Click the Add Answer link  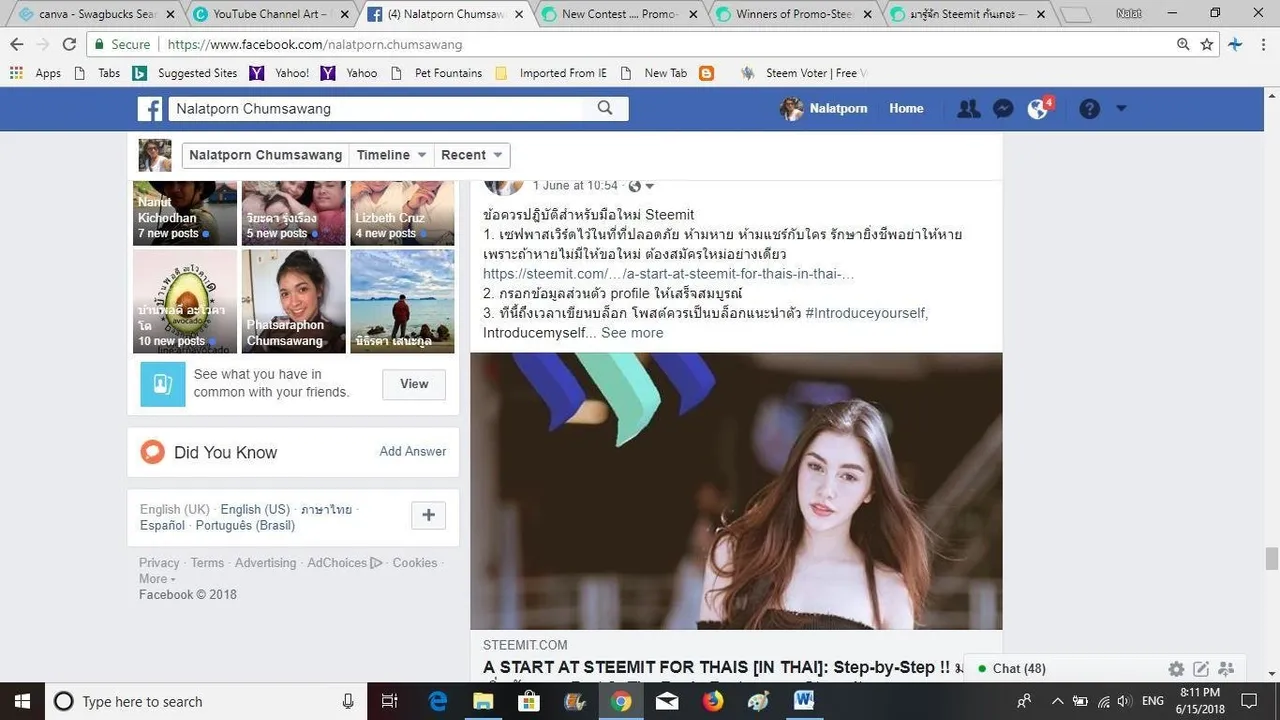point(413,451)
